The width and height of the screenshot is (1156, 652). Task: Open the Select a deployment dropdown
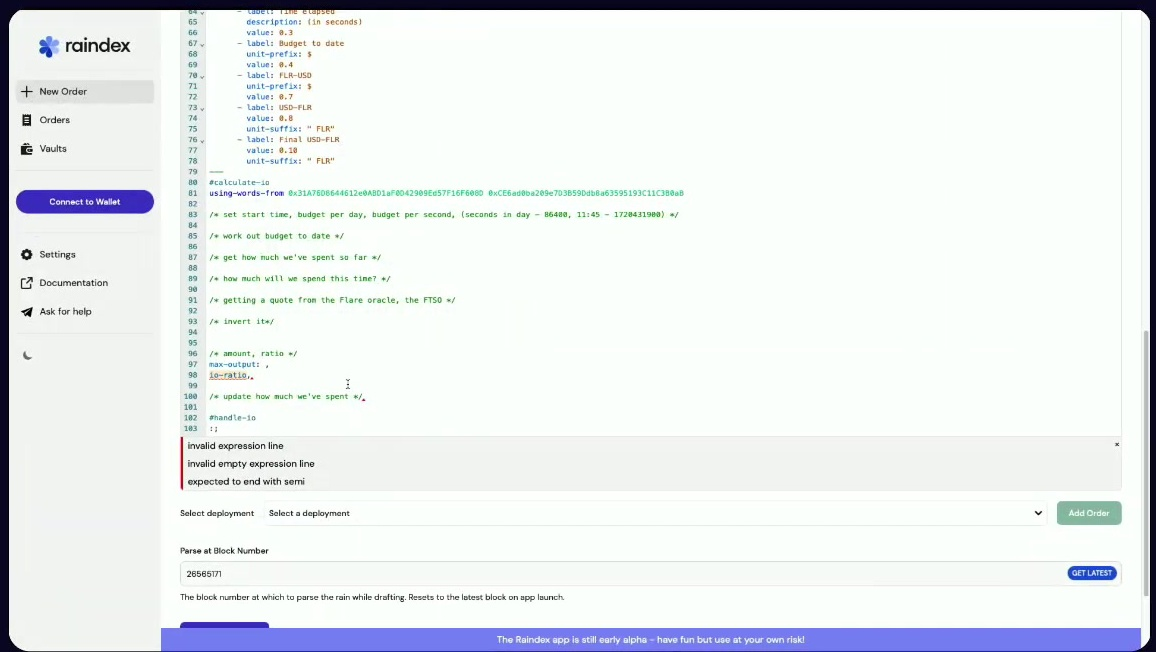pyautogui.click(x=655, y=513)
